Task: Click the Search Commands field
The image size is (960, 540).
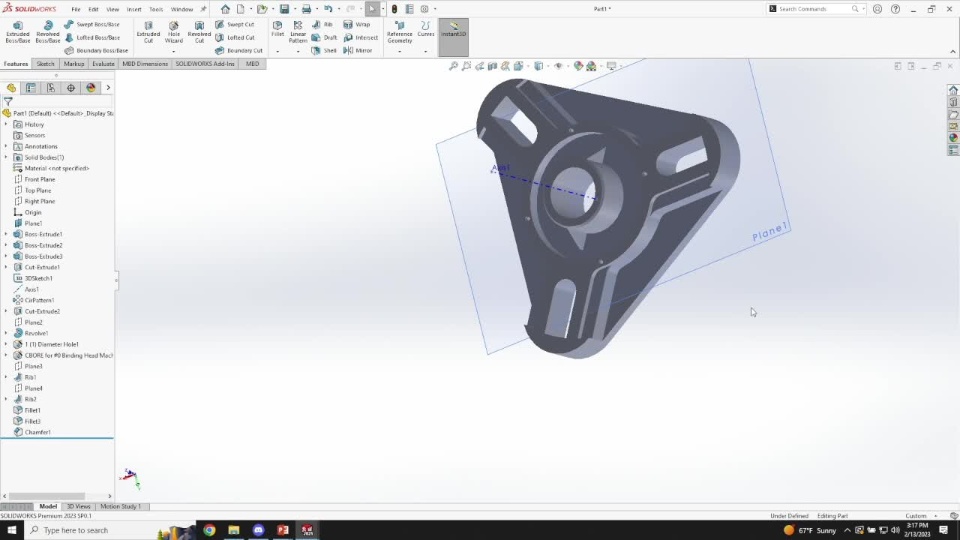Action: 816,9
